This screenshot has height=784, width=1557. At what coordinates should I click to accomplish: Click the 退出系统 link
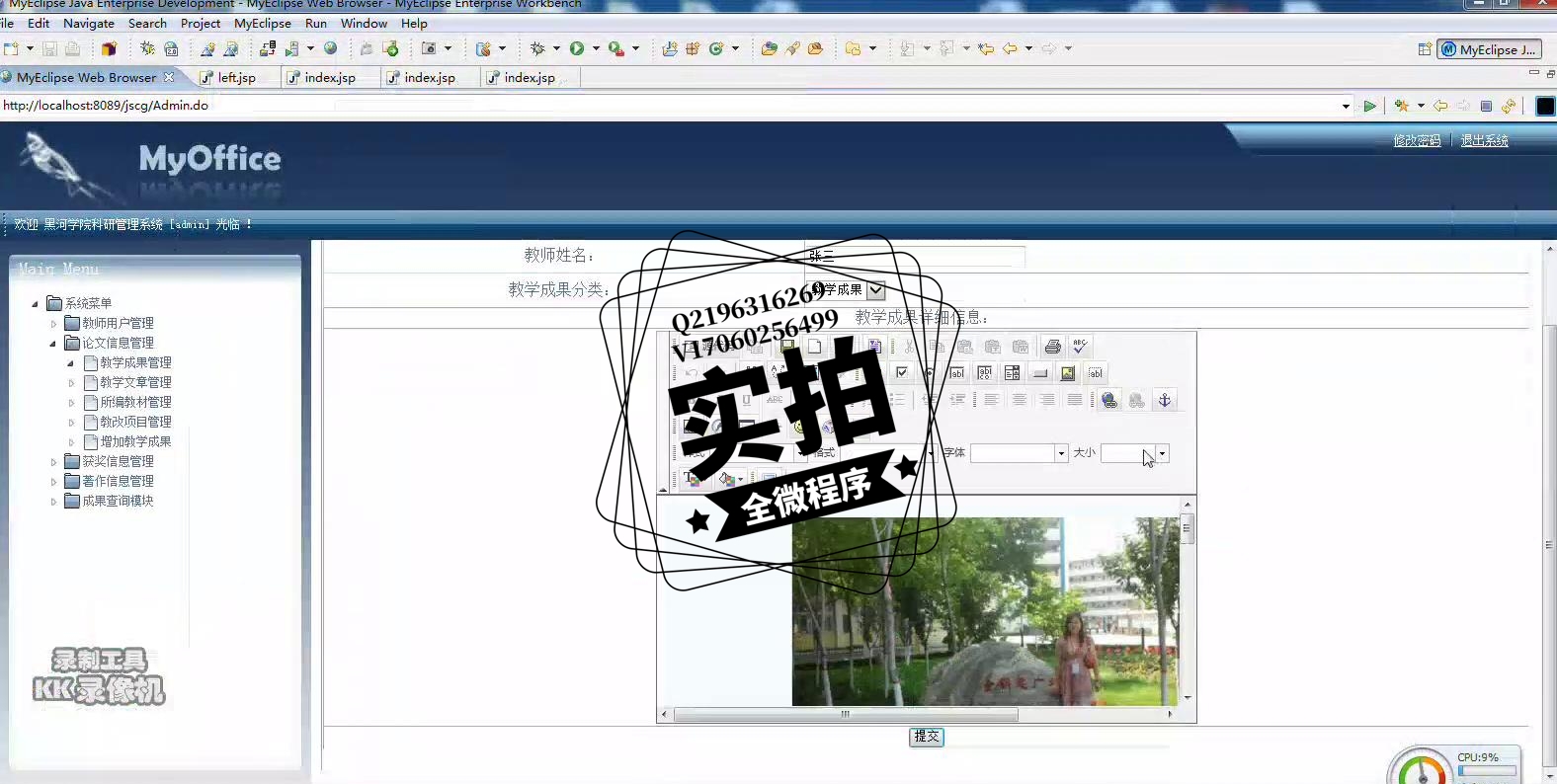pos(1484,140)
